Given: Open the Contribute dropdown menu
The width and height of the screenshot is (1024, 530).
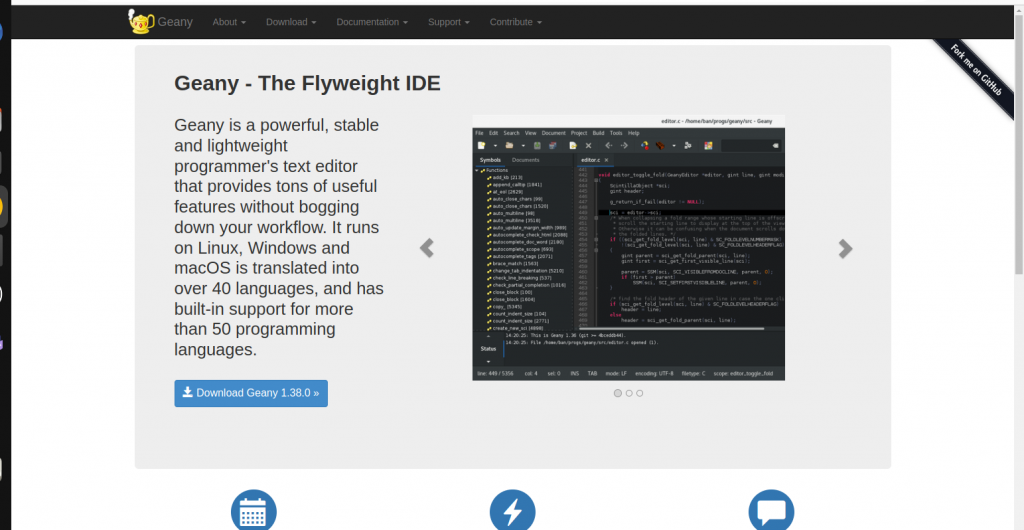Looking at the screenshot, I should tap(516, 22).
